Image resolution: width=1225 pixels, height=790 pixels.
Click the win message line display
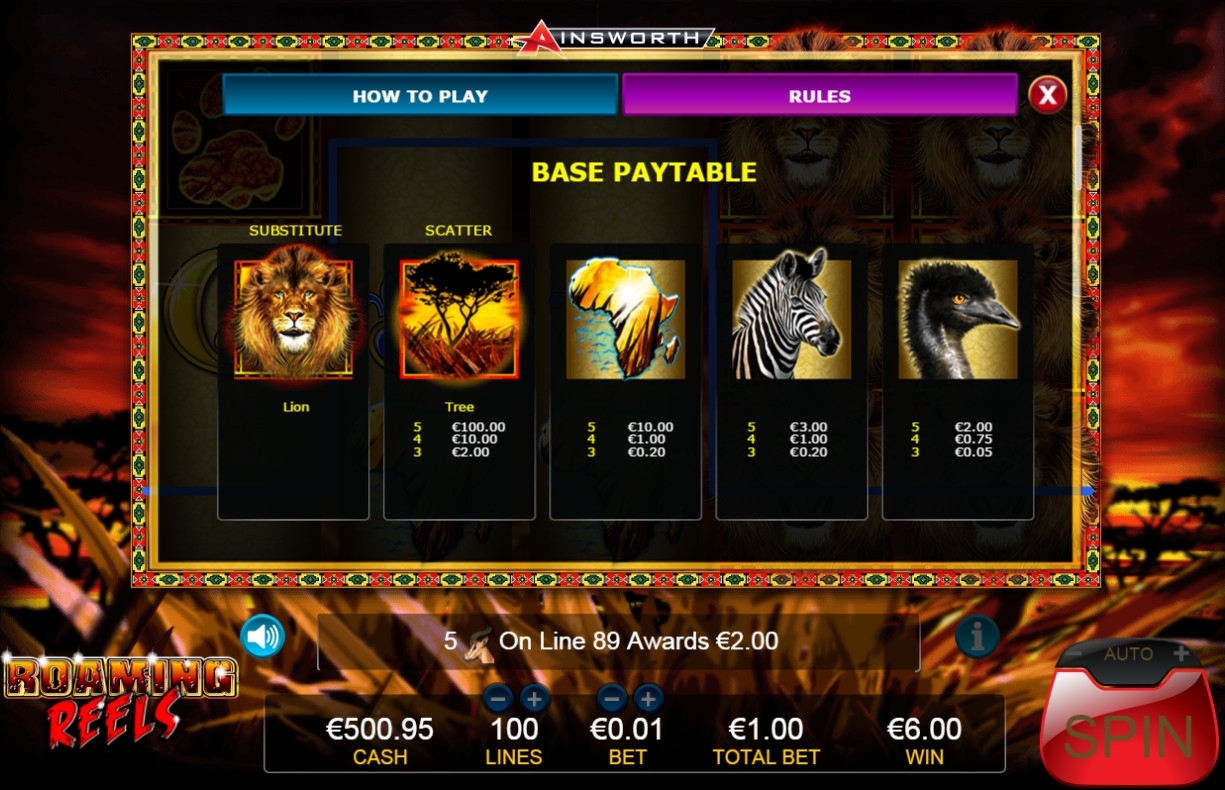pyautogui.click(x=618, y=641)
